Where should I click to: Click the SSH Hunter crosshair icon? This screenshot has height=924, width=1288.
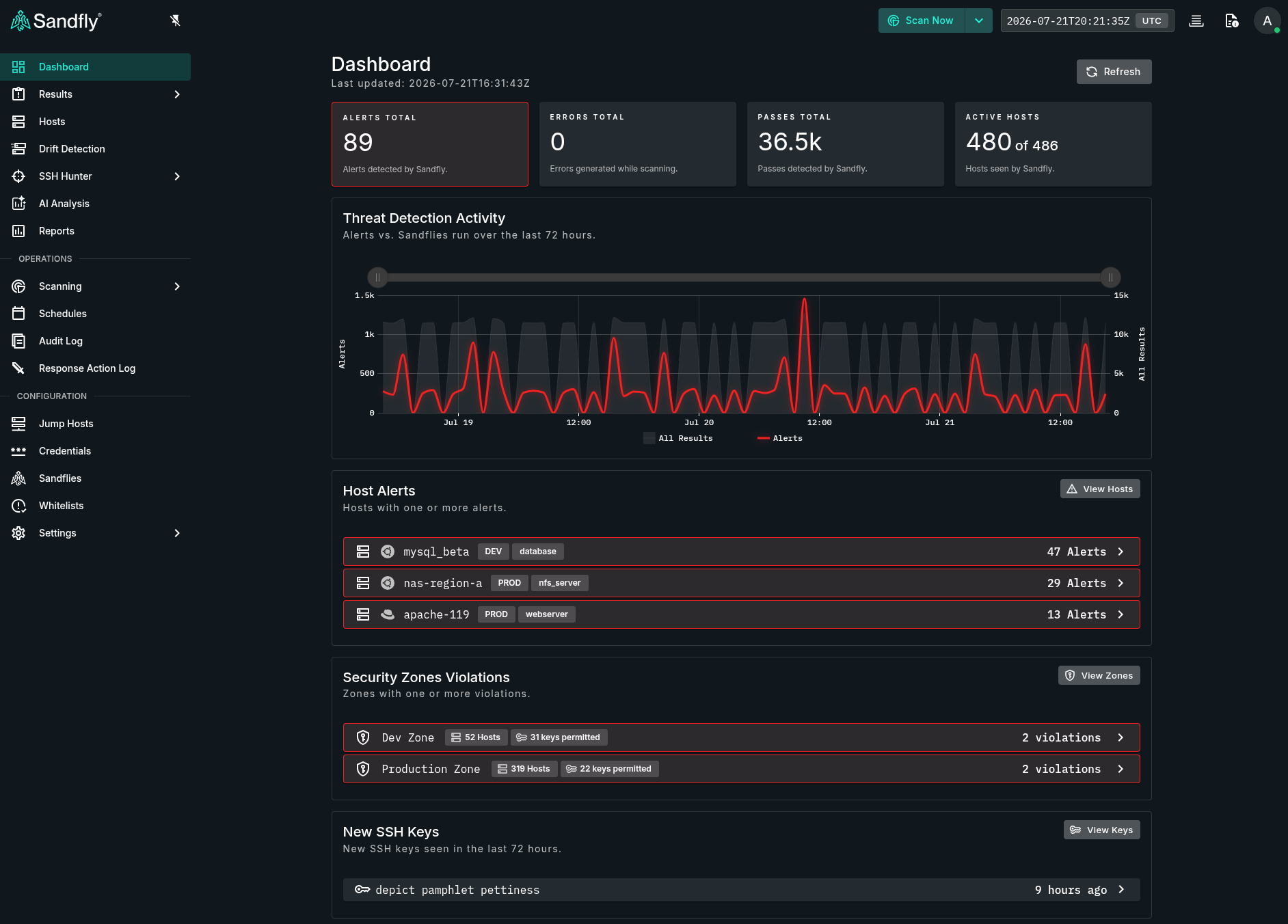coord(18,176)
